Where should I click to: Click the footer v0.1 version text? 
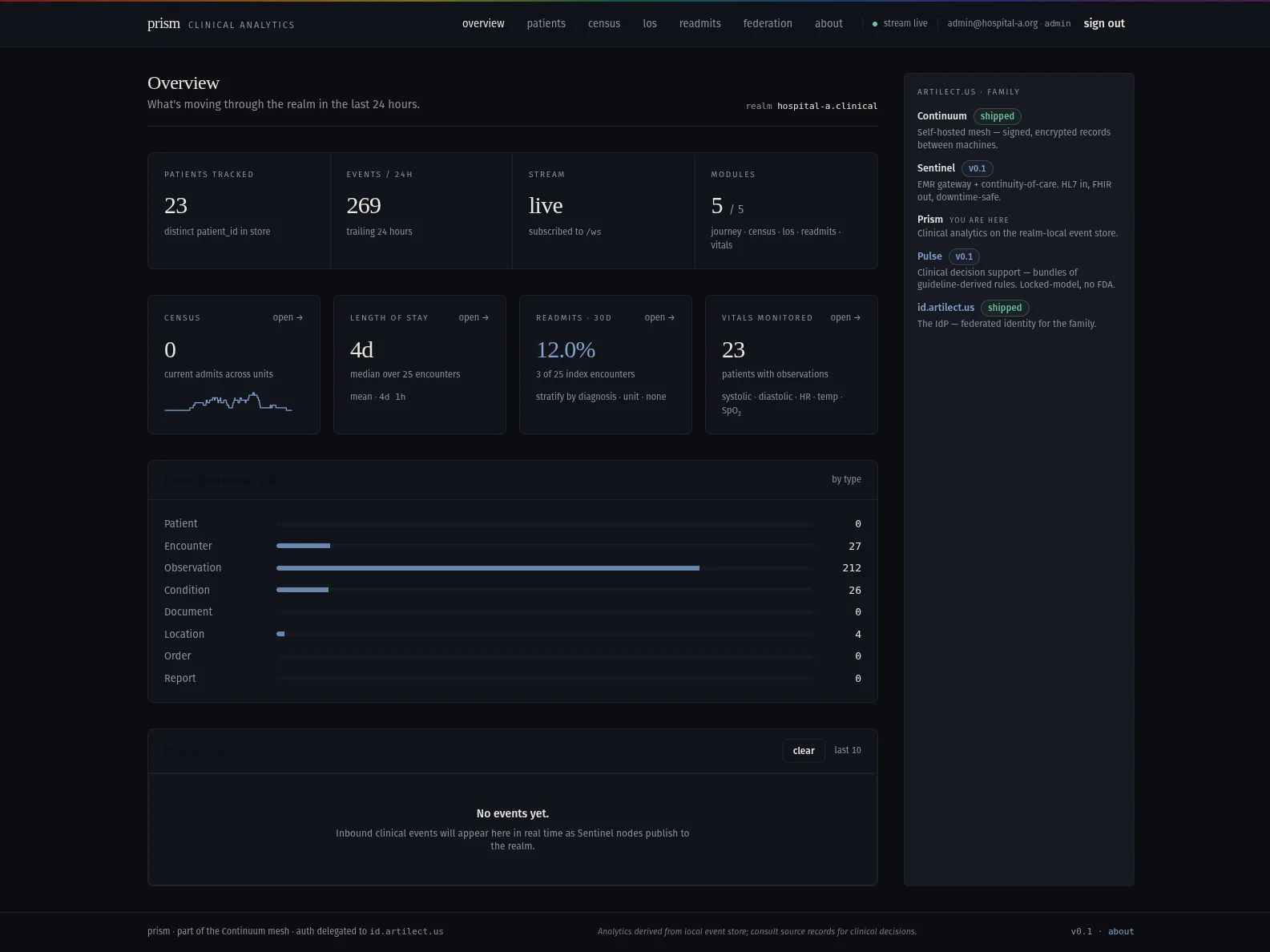coord(1081,931)
